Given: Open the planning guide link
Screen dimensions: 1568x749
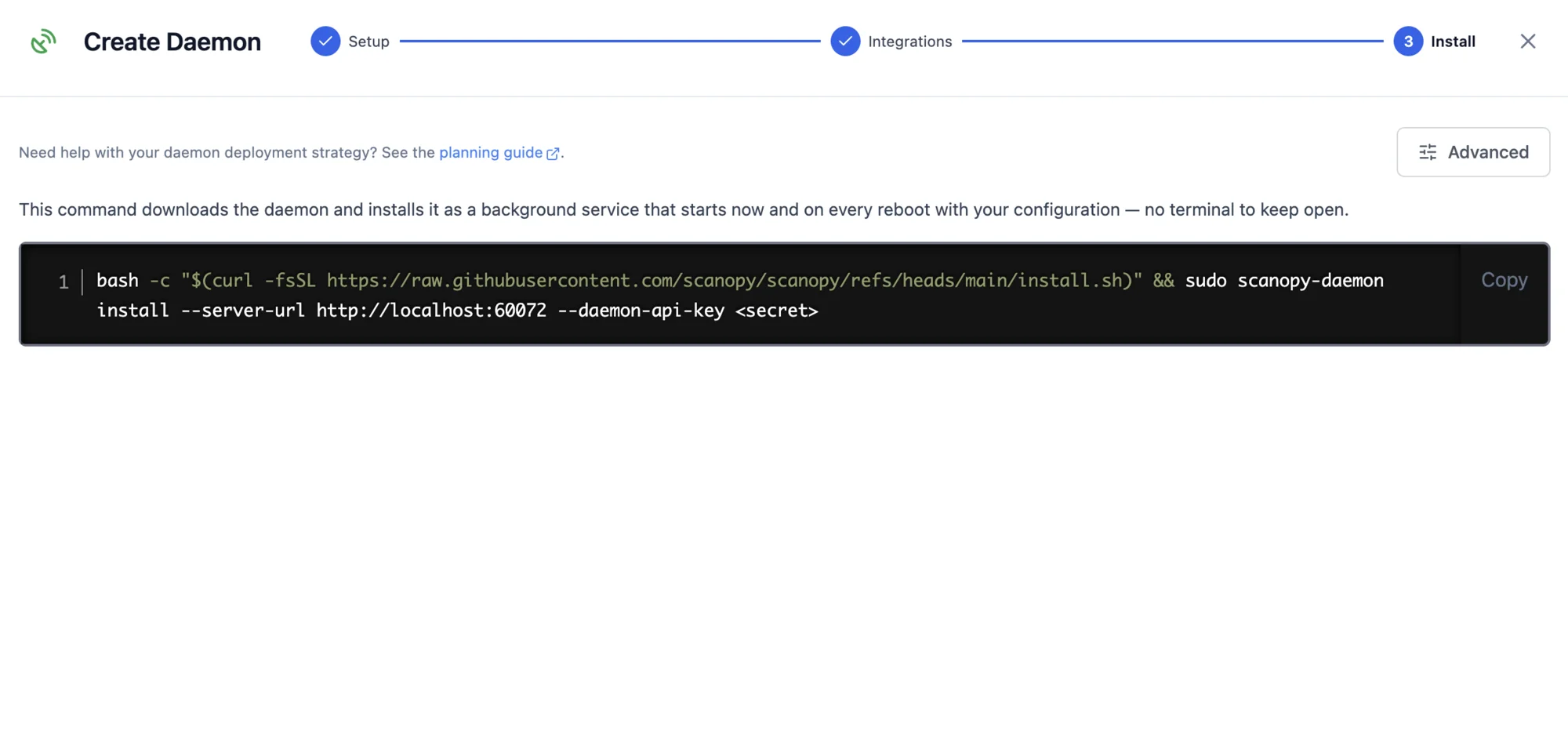Looking at the screenshot, I should pyautogui.click(x=491, y=152).
